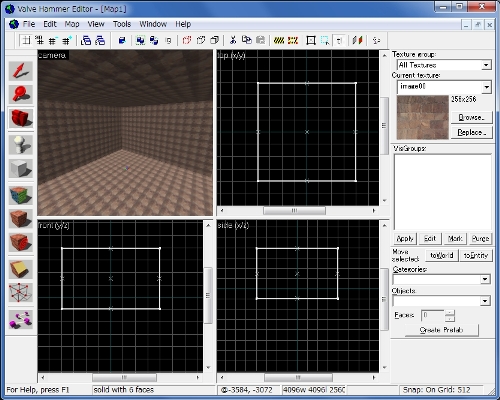Decrease the Faces value with the down arrow
This screenshot has height=400, width=500.
pos(450,318)
